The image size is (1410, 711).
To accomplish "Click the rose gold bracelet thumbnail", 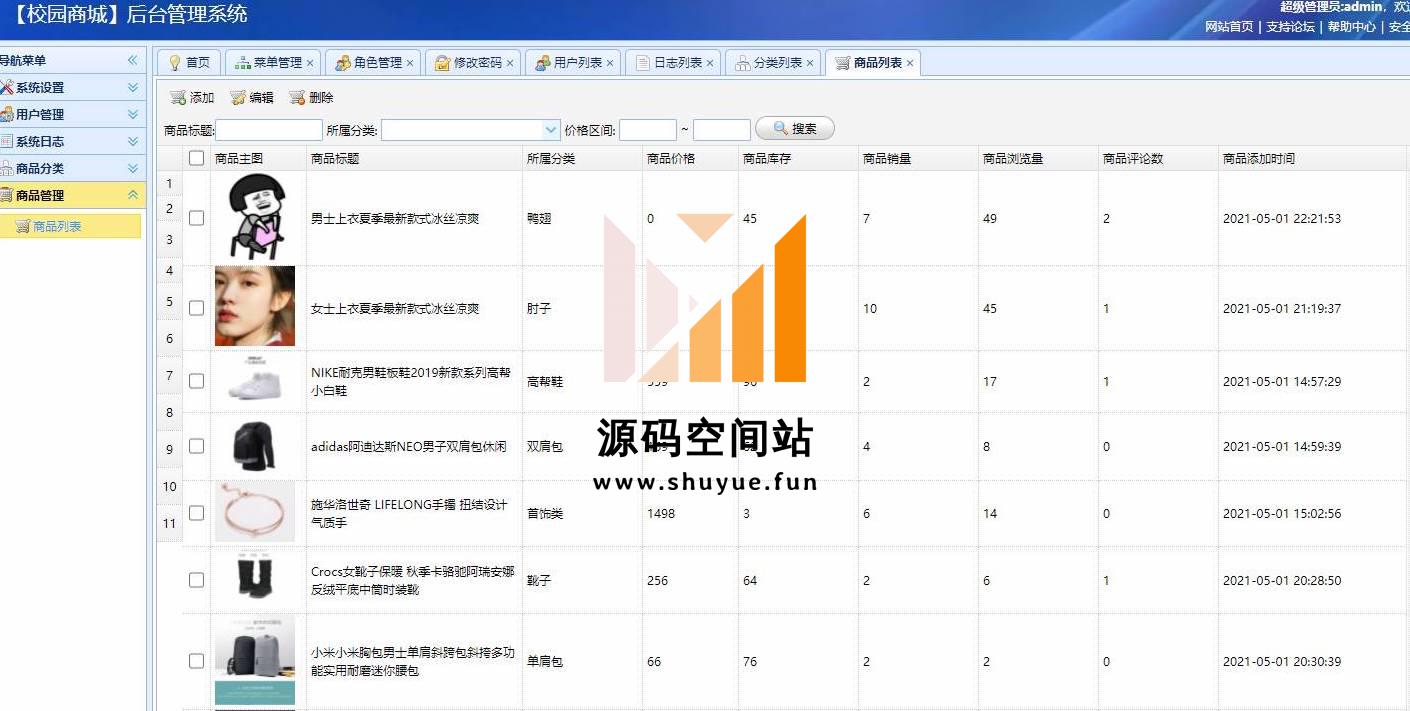I will click(255, 511).
